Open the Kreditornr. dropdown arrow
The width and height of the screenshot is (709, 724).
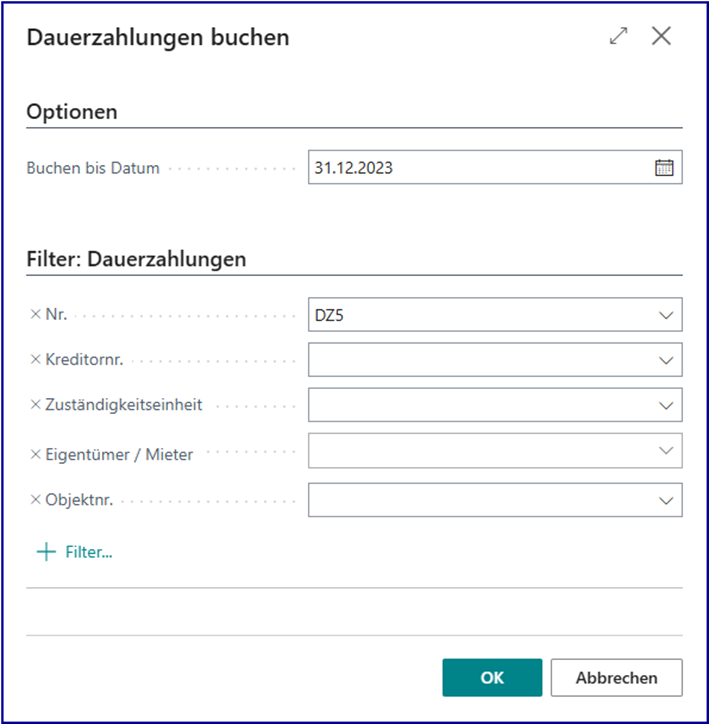pos(666,360)
